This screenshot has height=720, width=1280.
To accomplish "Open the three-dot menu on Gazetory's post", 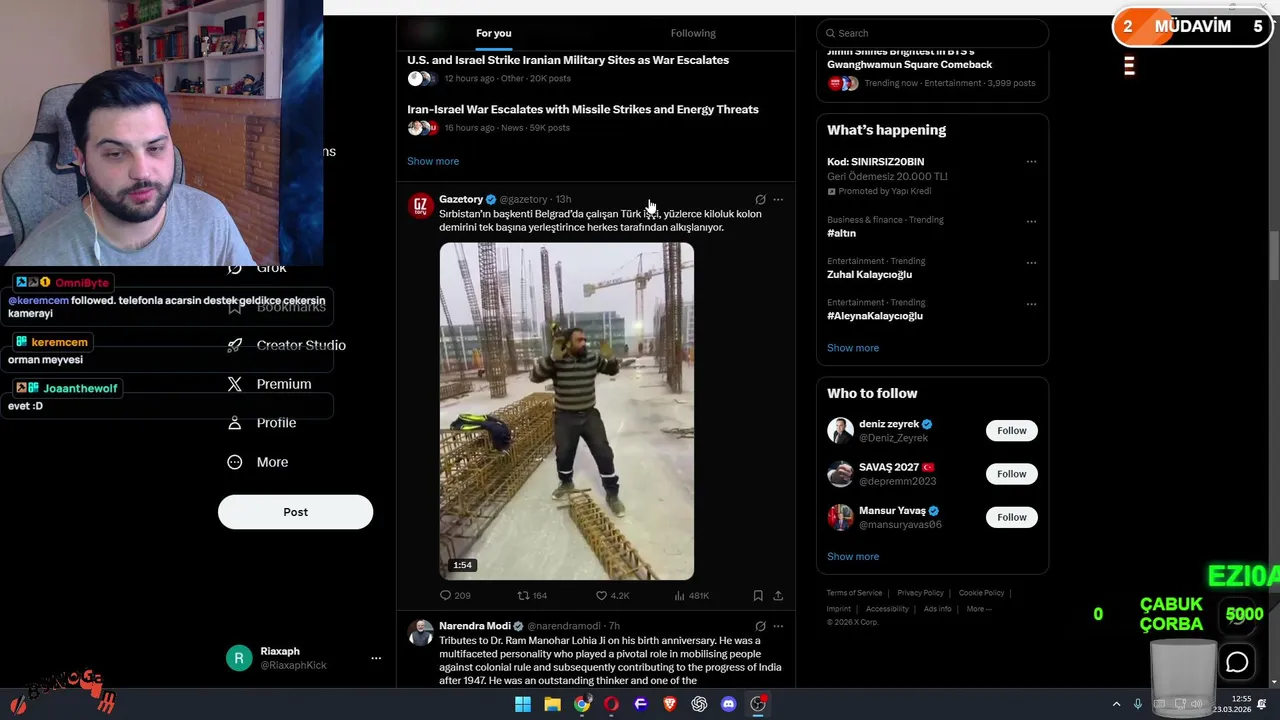I will (778, 200).
